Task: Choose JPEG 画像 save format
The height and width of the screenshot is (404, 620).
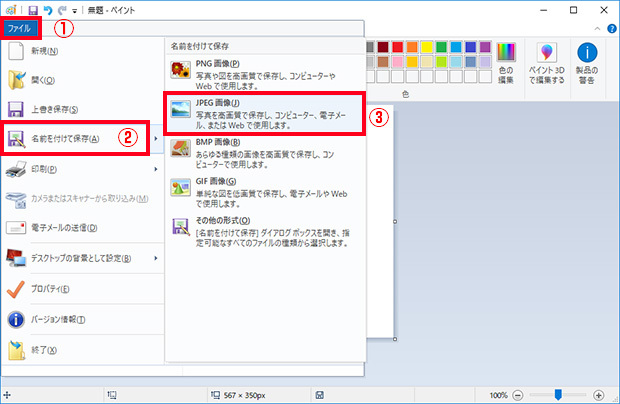Action: [x=262, y=115]
